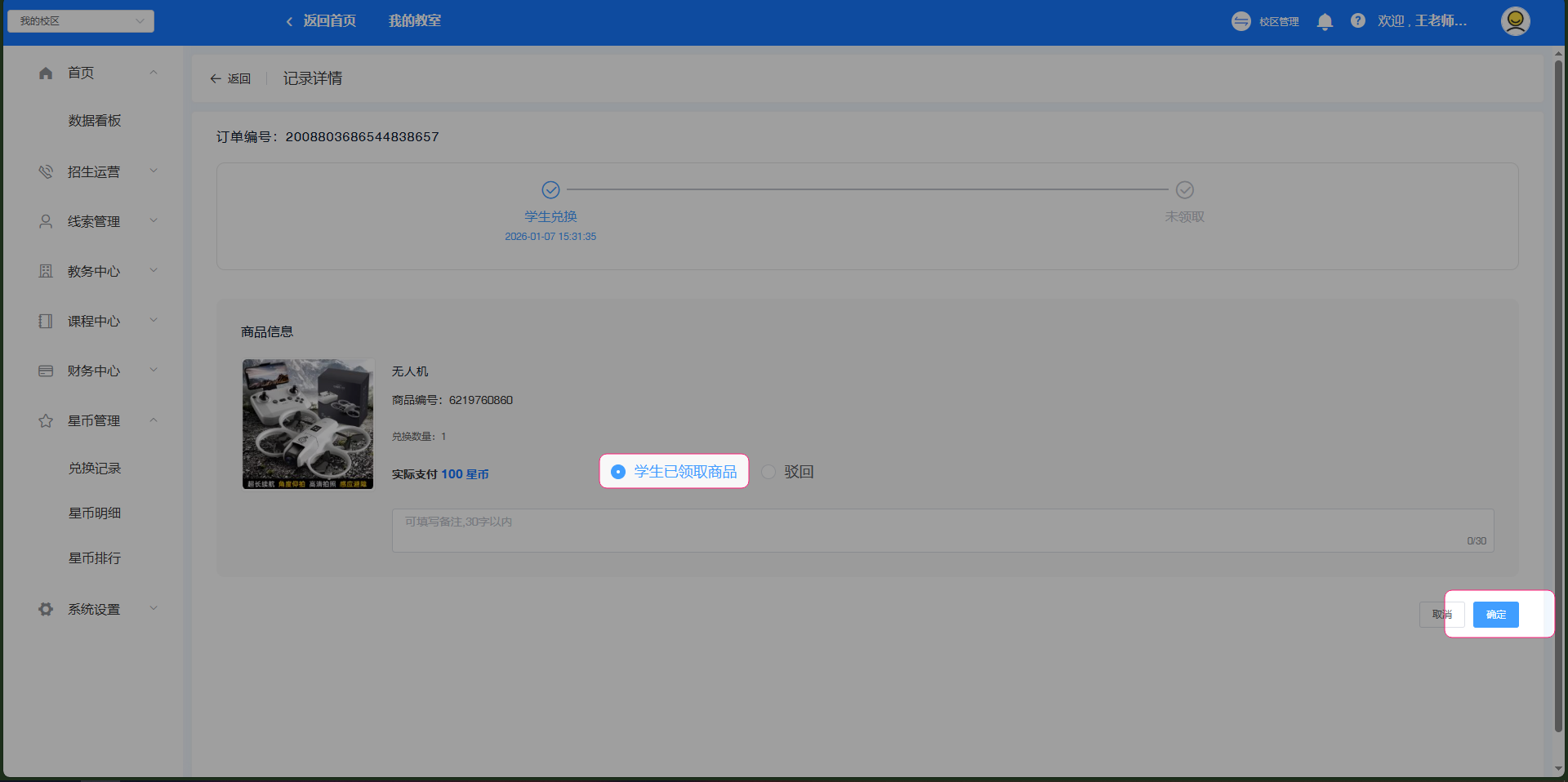Expand the 招生运营 menu chevron

[x=154, y=171]
